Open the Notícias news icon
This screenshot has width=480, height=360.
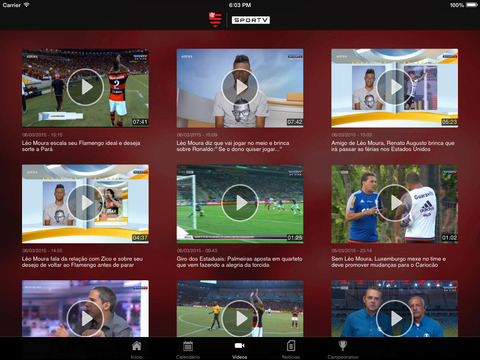pos(291,346)
